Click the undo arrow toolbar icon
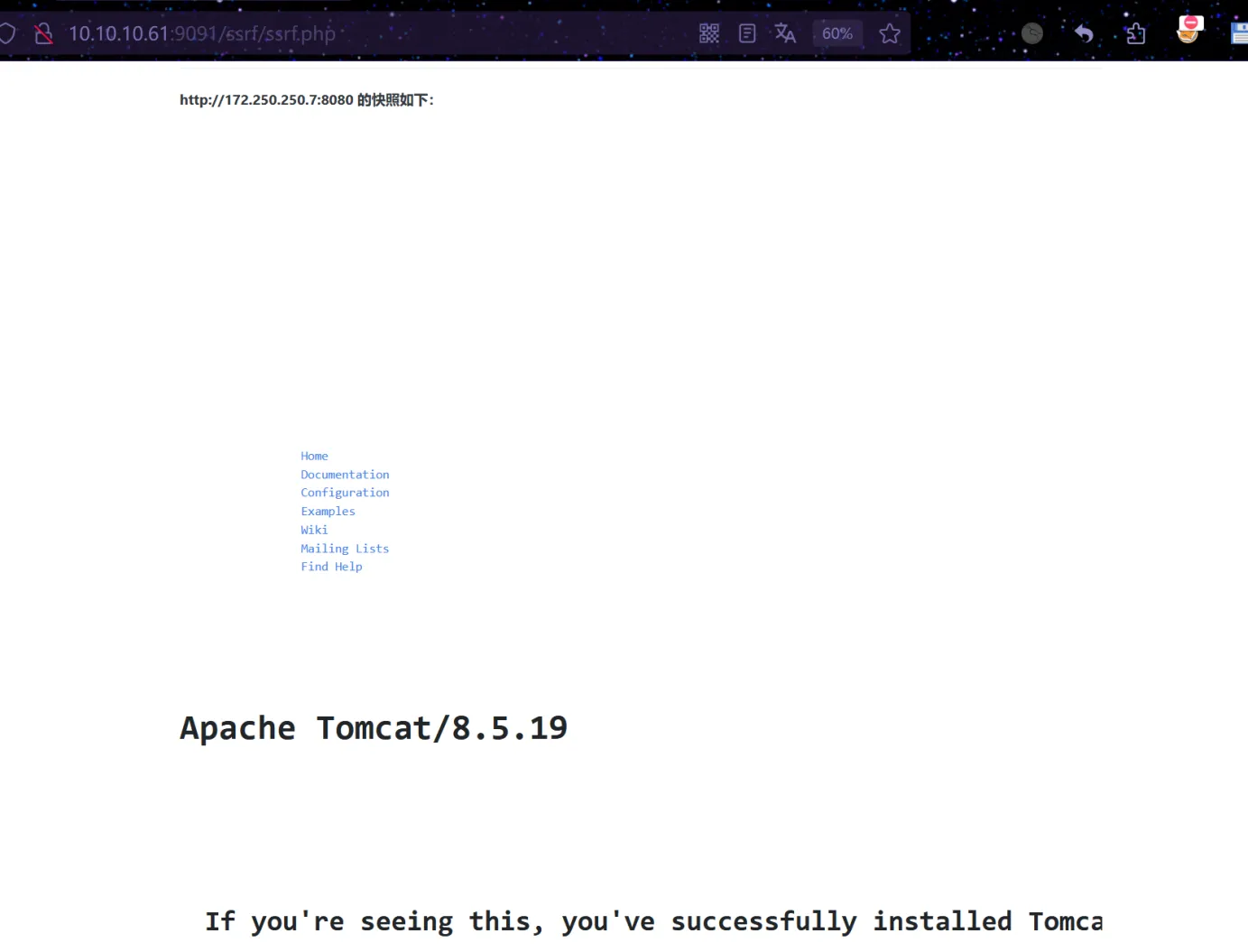This screenshot has height=952, width=1248. pos(1084,34)
